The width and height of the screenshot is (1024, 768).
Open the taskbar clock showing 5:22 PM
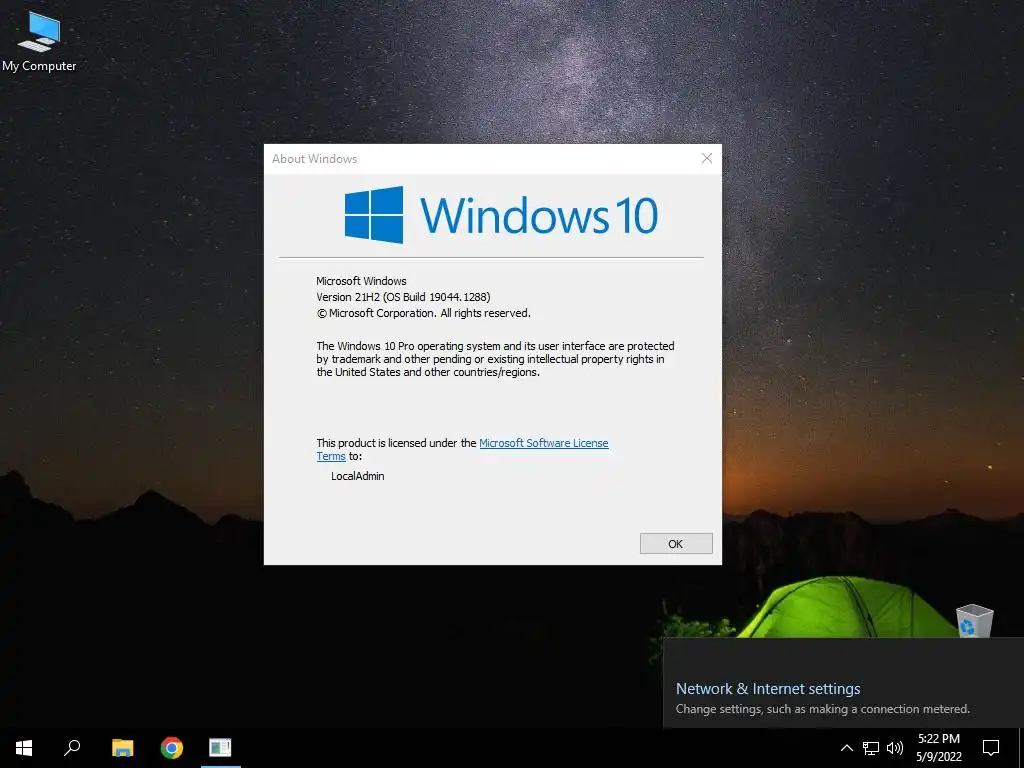[x=939, y=748]
